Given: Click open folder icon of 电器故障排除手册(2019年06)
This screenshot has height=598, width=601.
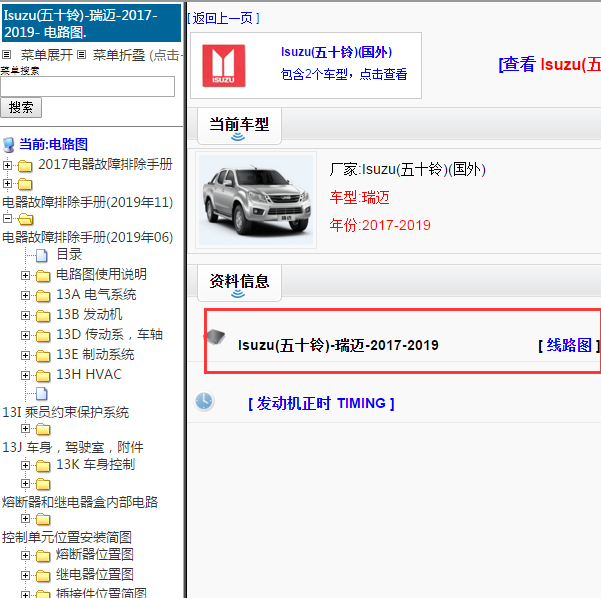Looking at the screenshot, I should (x=26, y=219).
